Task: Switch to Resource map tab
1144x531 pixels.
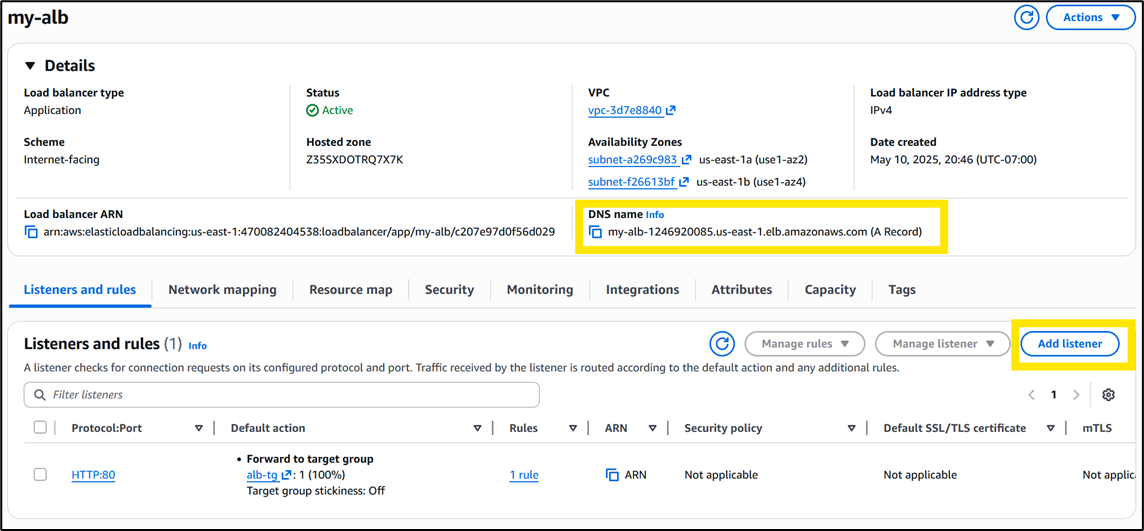Action: 351,290
